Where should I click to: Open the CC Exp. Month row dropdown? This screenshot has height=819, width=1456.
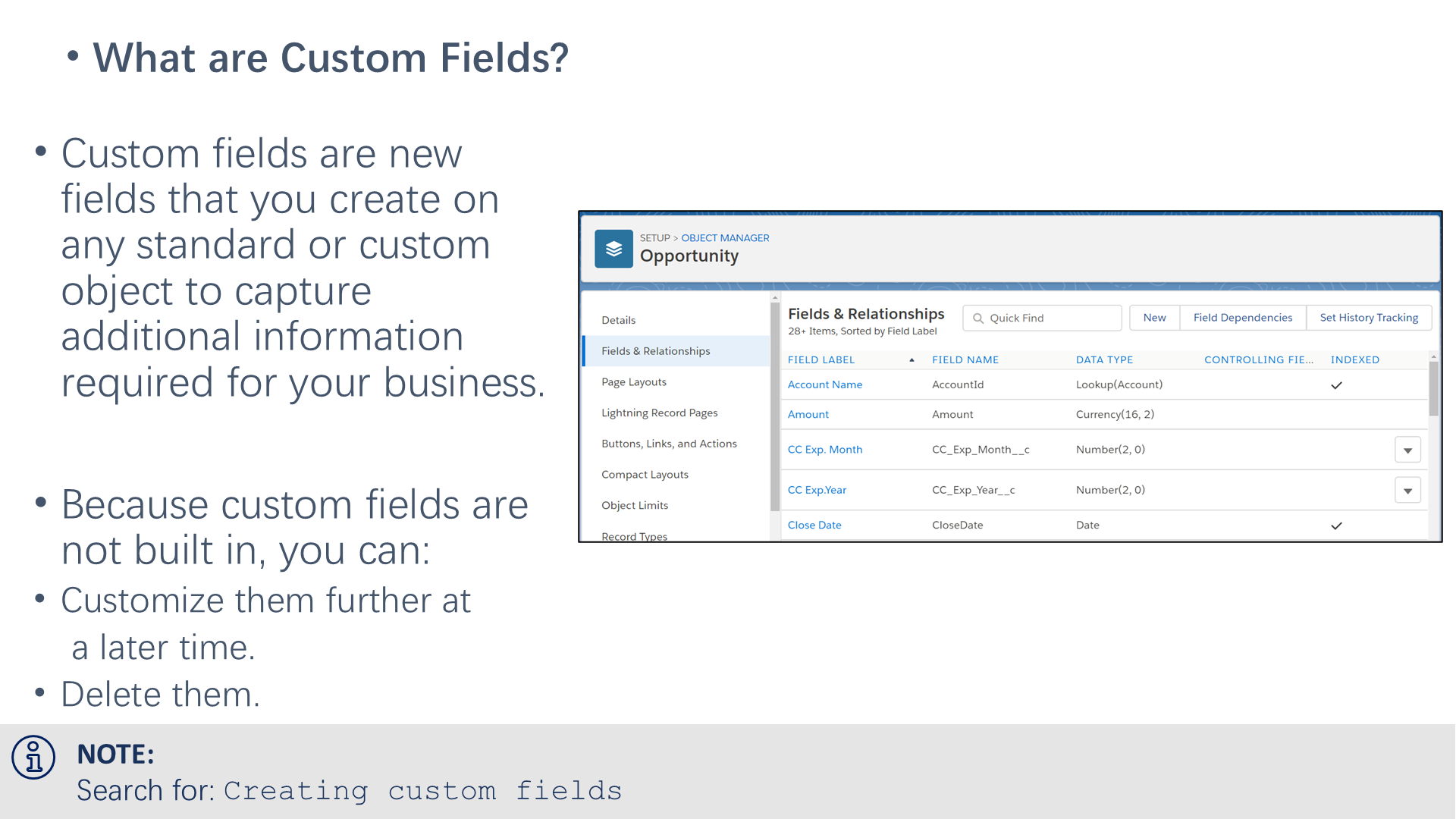click(x=1407, y=450)
